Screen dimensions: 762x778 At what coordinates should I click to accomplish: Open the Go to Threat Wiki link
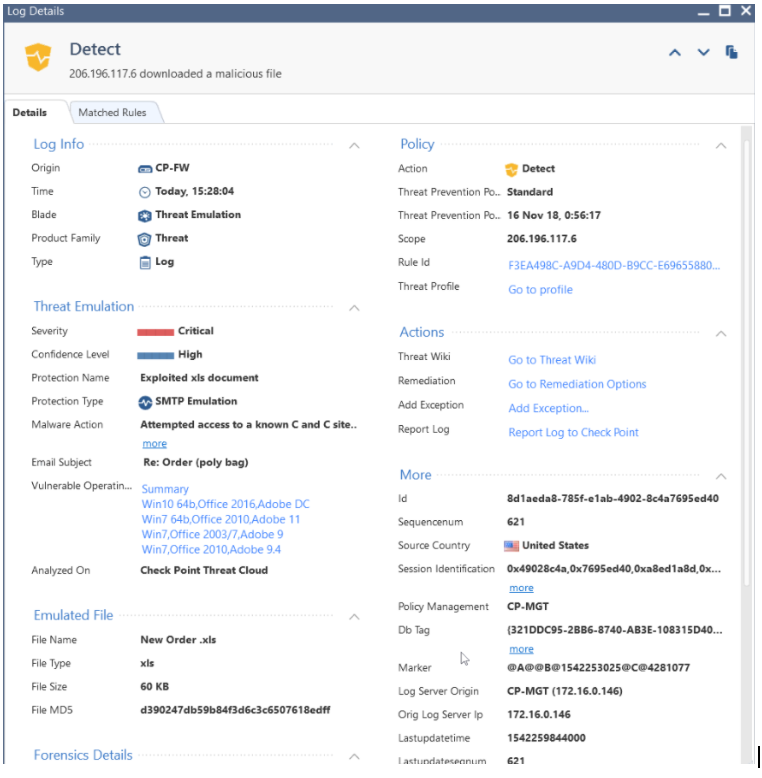coord(552,360)
